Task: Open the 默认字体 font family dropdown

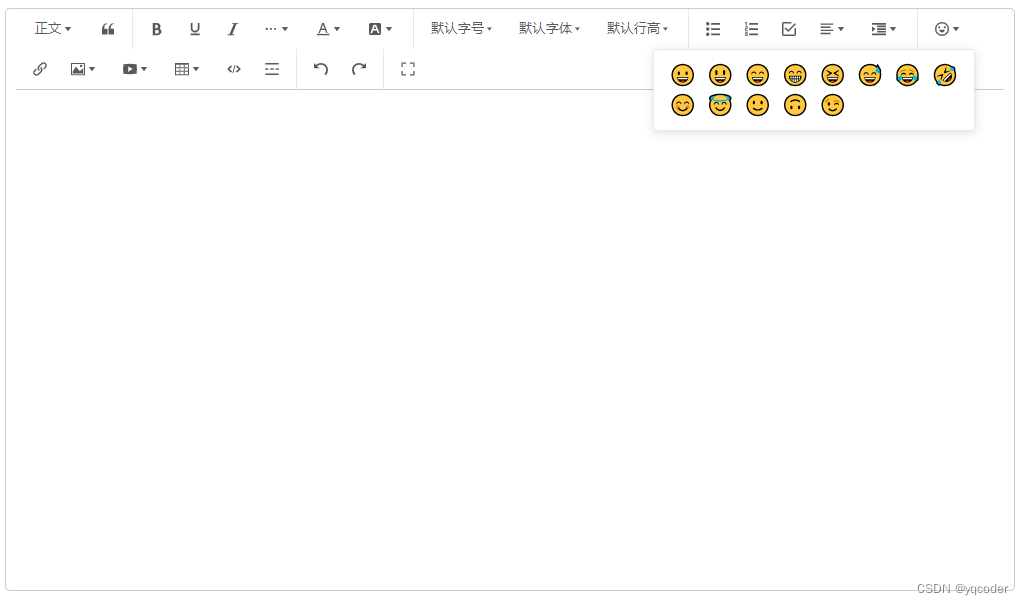Action: tap(549, 29)
